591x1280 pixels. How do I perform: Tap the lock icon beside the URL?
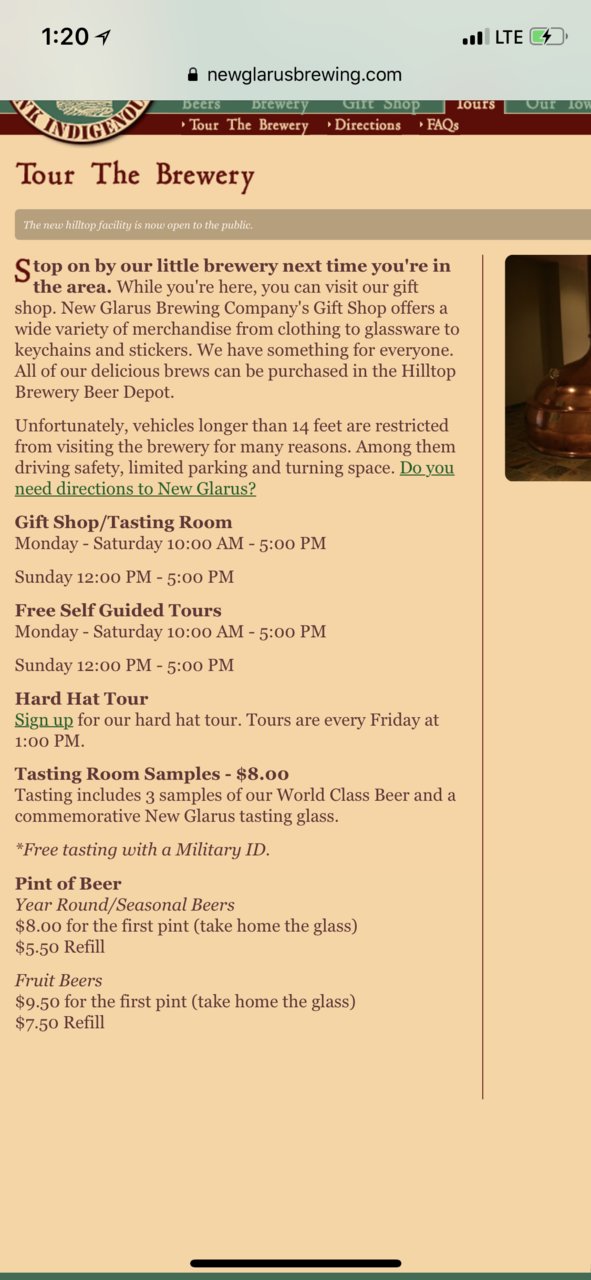[193, 75]
